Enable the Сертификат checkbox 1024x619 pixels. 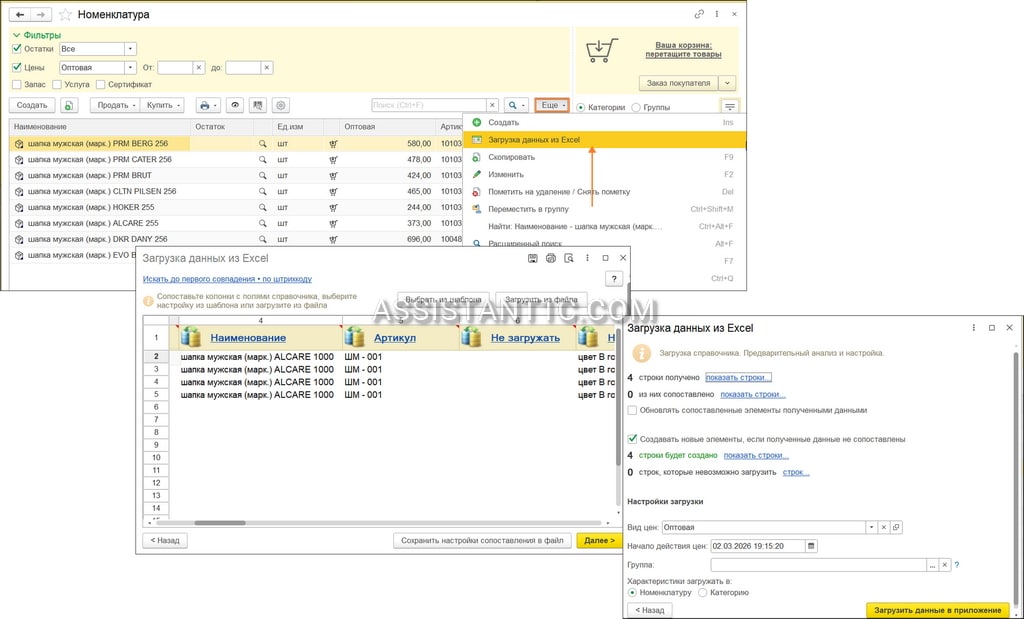tap(101, 84)
